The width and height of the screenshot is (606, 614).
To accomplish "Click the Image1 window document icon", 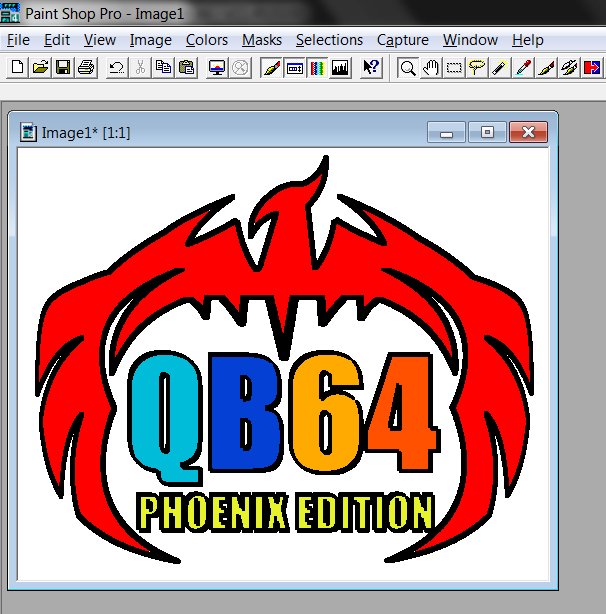I will tap(29, 132).
